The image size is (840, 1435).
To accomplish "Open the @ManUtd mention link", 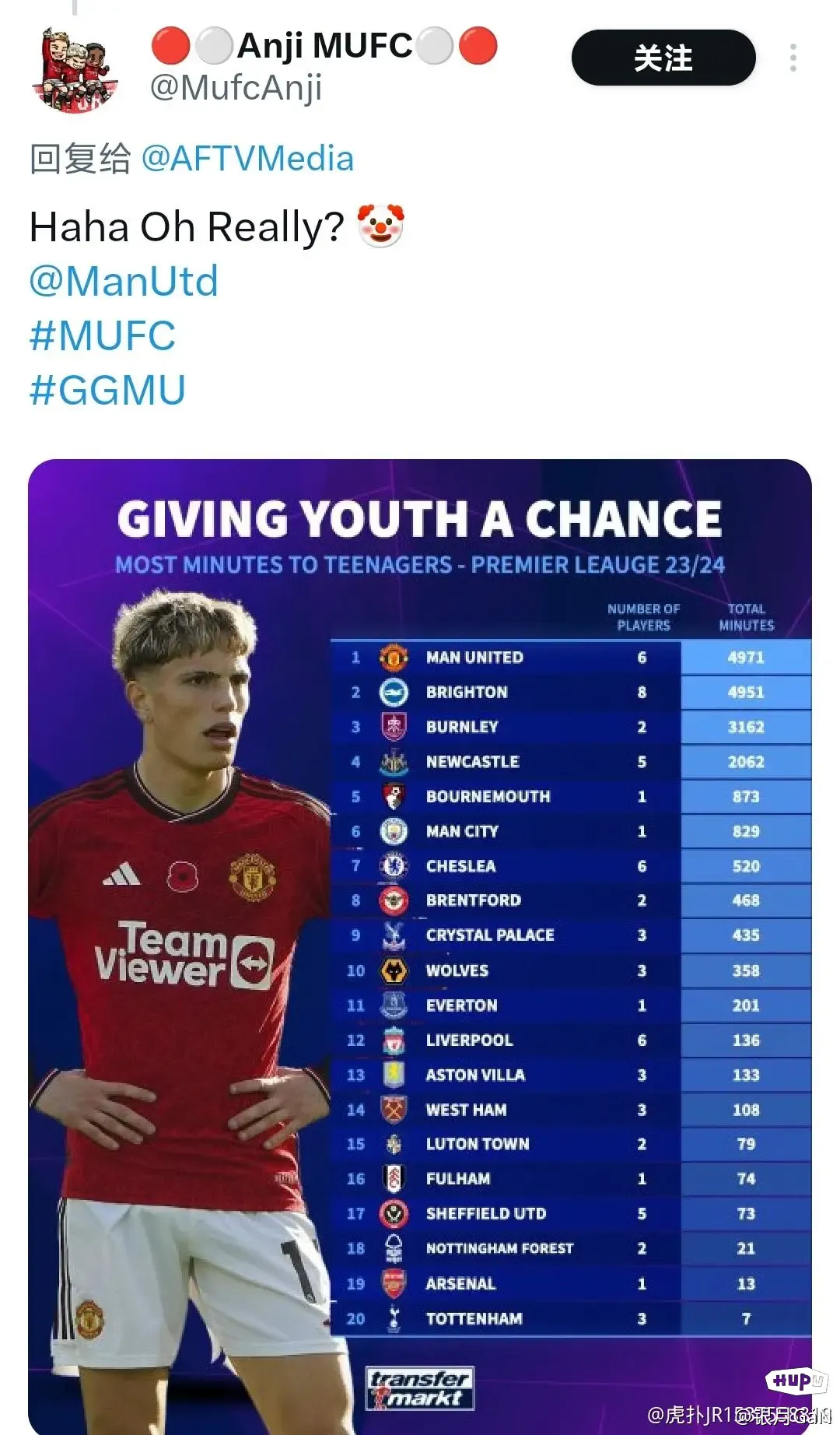I will [124, 281].
